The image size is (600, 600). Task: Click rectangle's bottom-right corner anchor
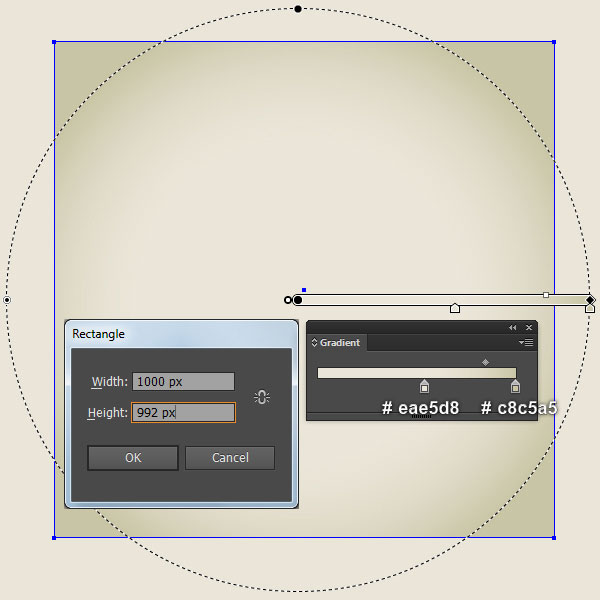[554, 538]
